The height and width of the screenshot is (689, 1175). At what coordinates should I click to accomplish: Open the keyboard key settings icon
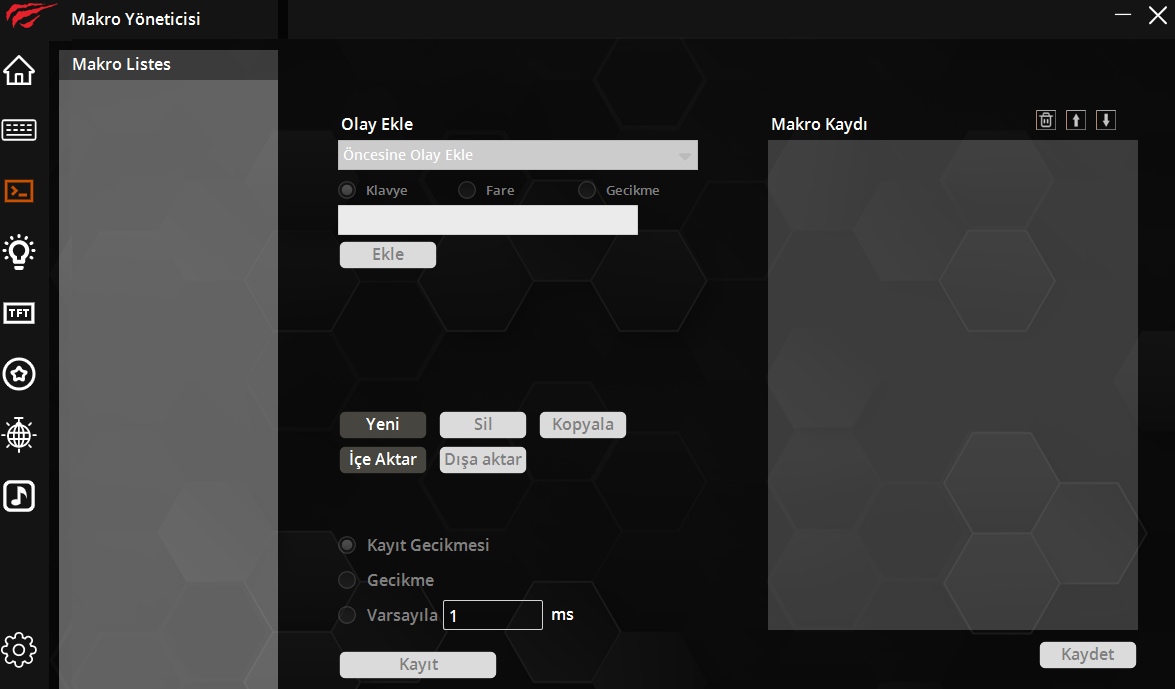click(19, 130)
